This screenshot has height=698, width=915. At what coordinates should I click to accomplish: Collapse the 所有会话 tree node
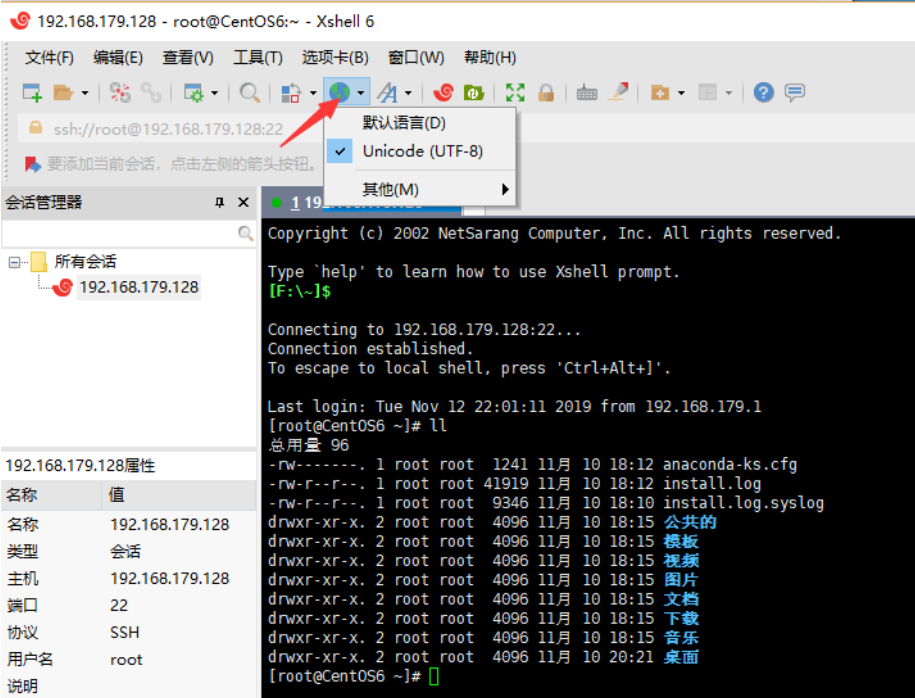coord(14,262)
